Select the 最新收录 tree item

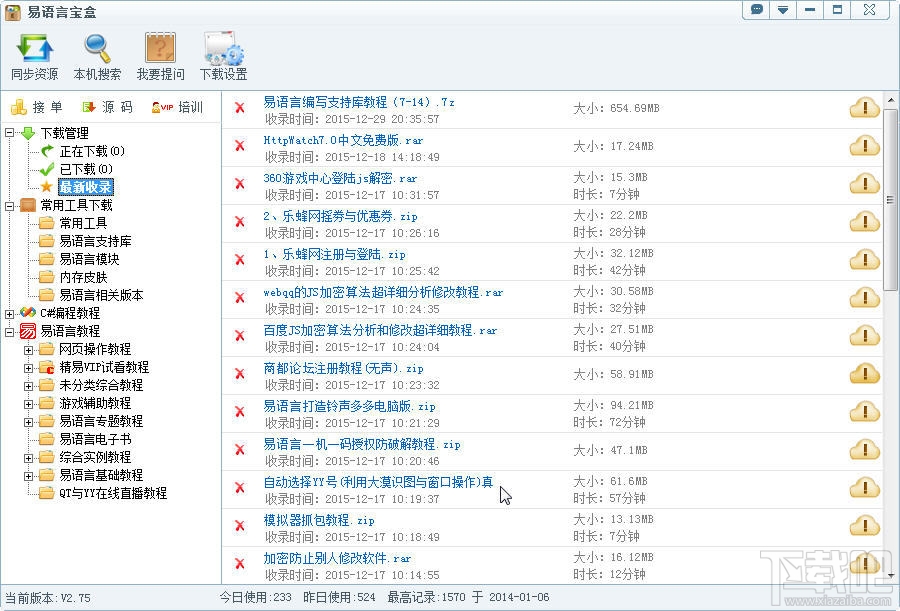pos(86,187)
